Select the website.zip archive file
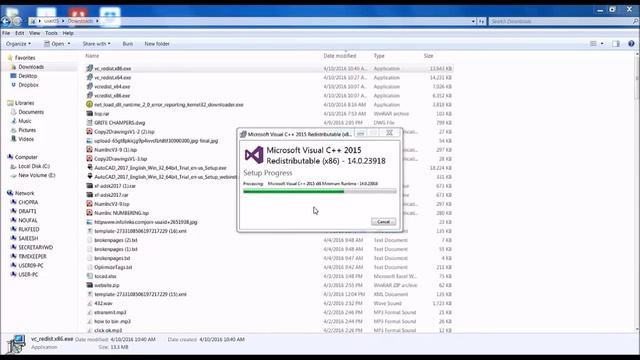 (x=107, y=285)
